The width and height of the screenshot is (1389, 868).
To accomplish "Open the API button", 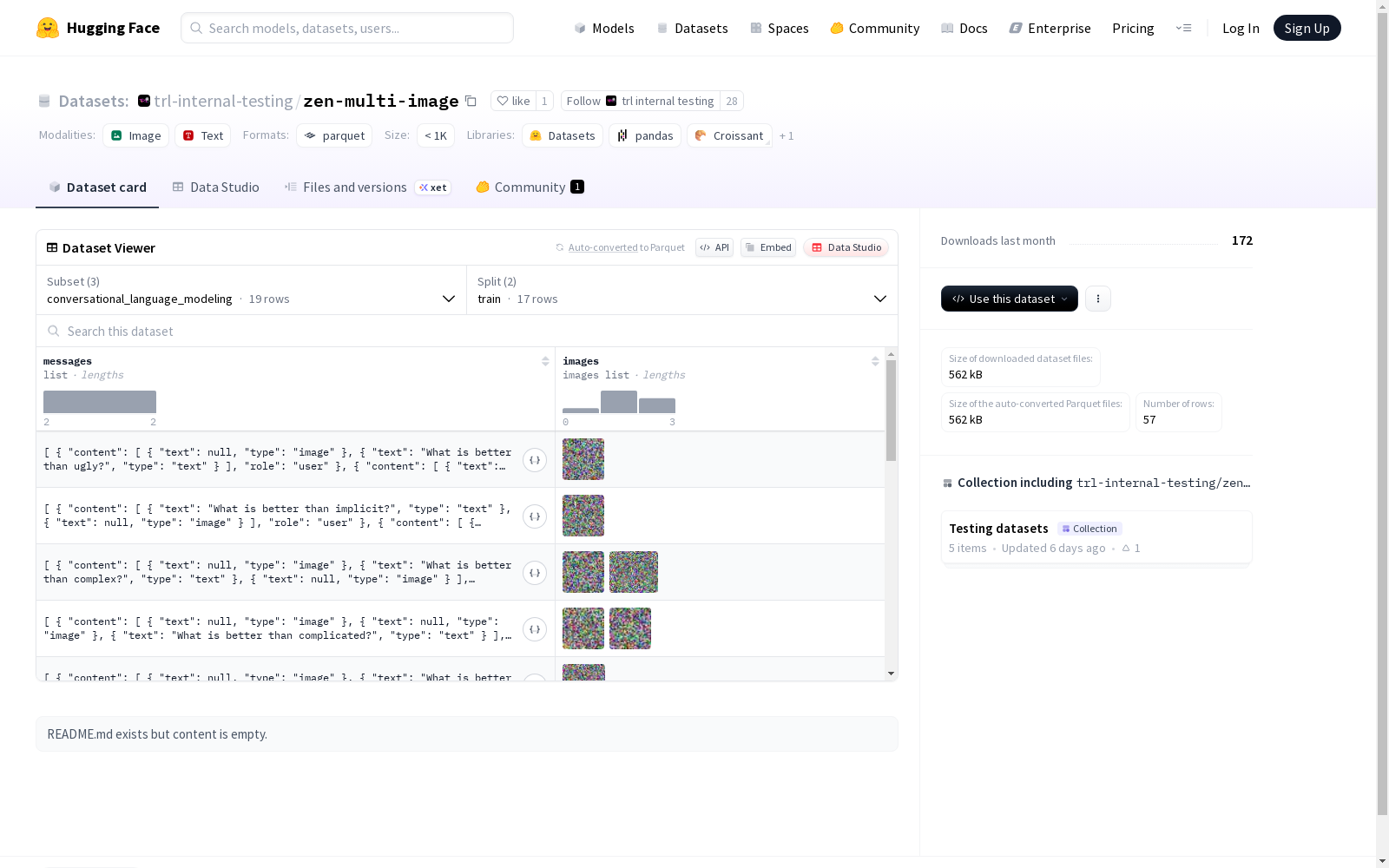I will pos(714,247).
